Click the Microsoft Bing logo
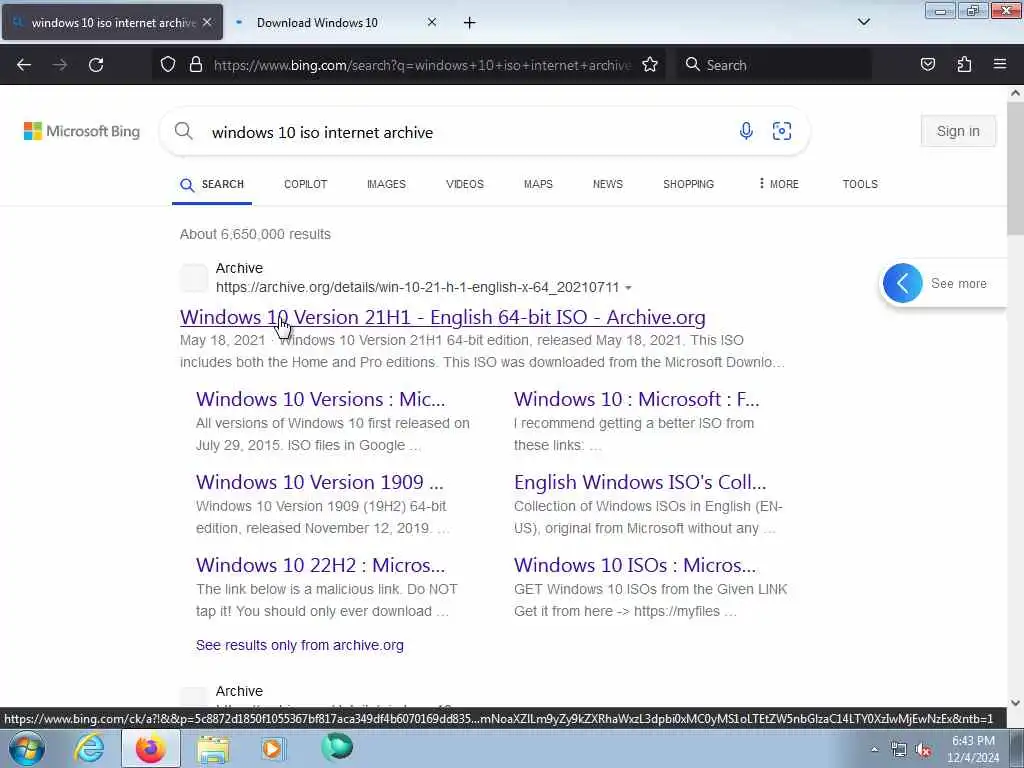Viewport: 1024px width, 768px height. [82, 131]
